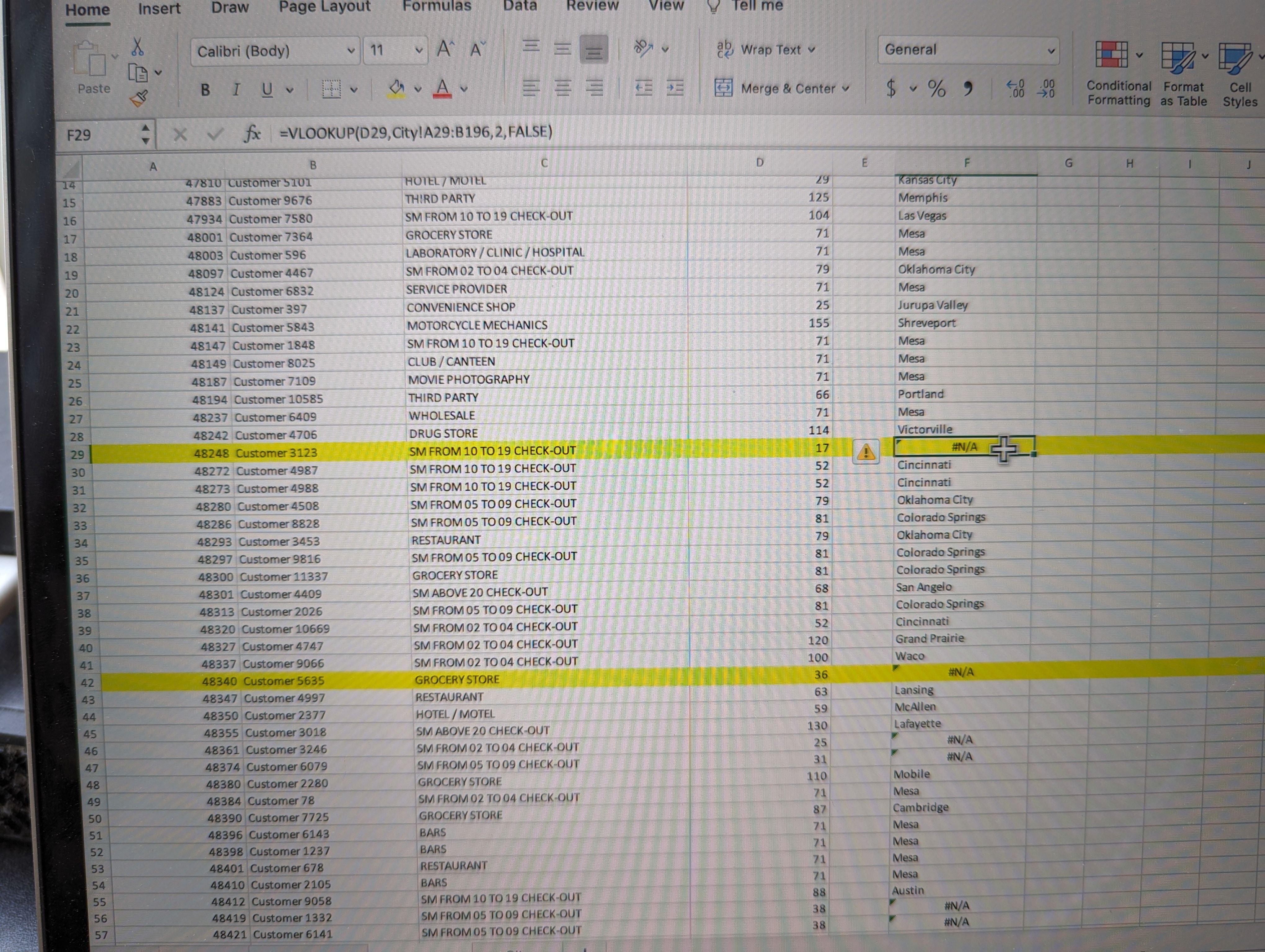Apply percent style

(936, 89)
